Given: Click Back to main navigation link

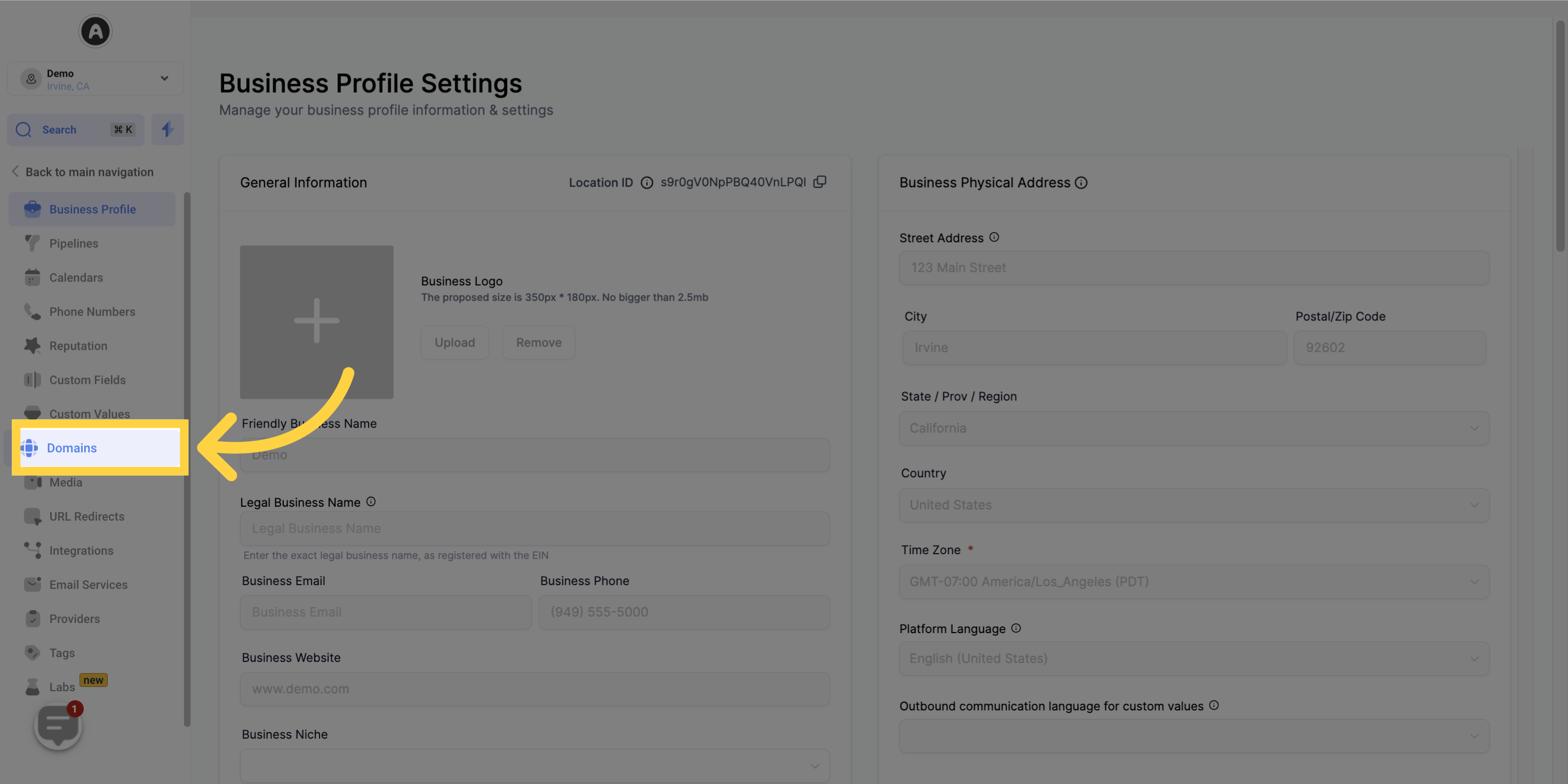Looking at the screenshot, I should coord(89,172).
